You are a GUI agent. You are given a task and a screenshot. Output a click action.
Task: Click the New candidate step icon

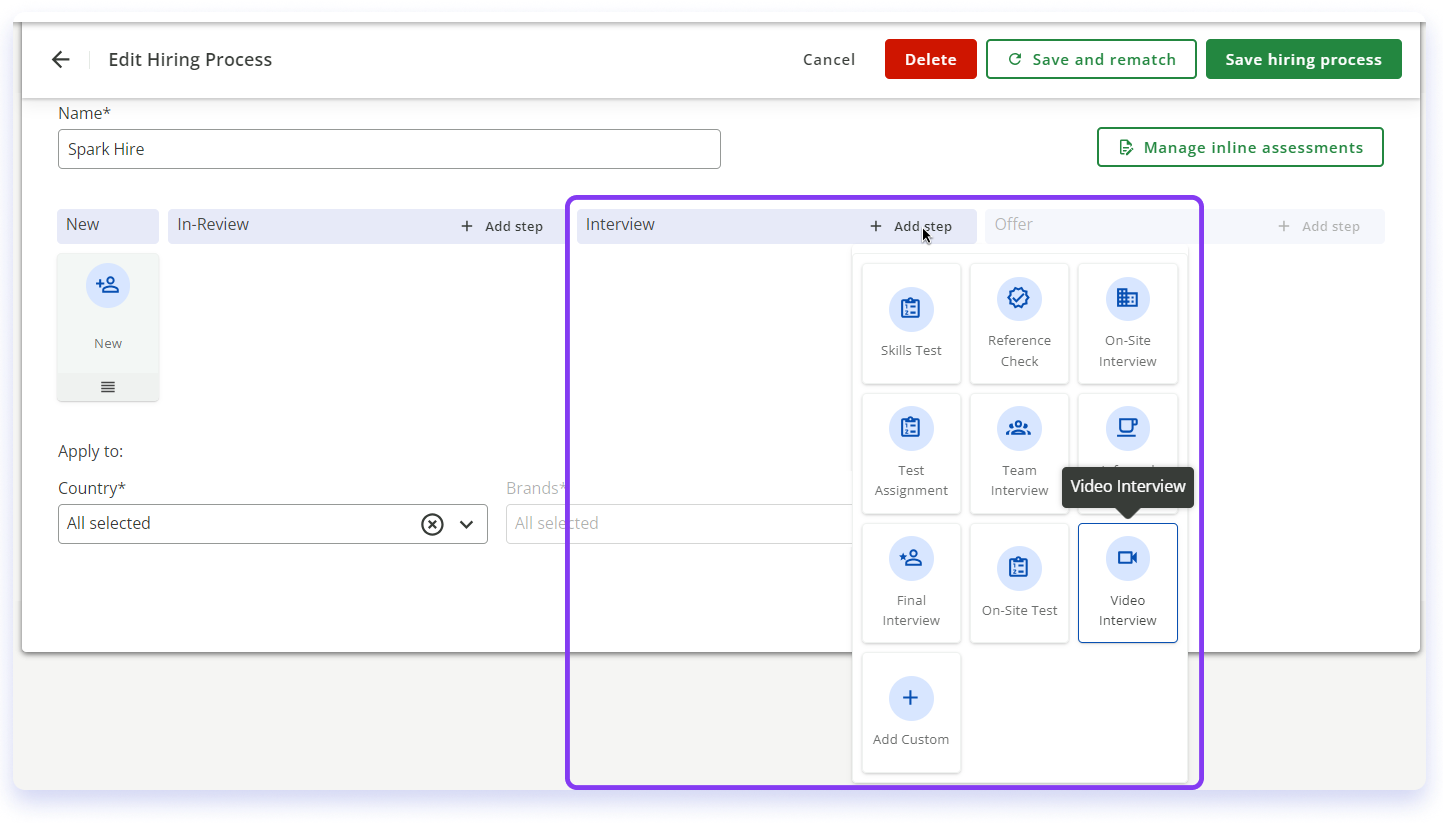[108, 286]
